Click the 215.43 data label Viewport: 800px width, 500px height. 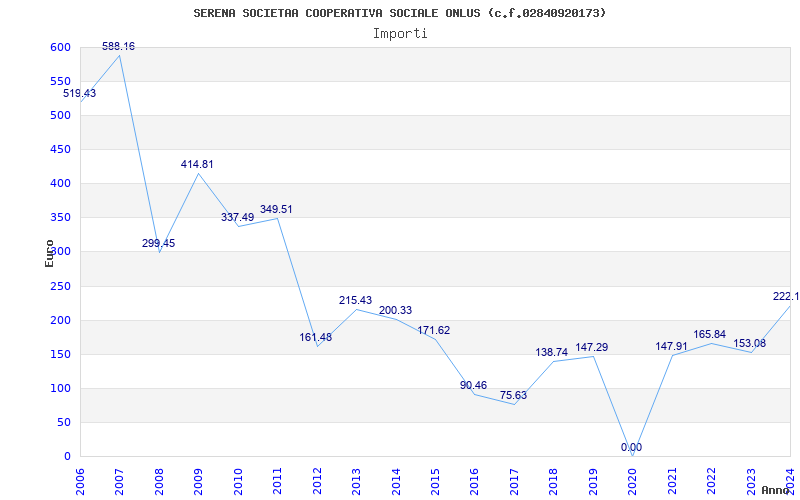point(356,301)
